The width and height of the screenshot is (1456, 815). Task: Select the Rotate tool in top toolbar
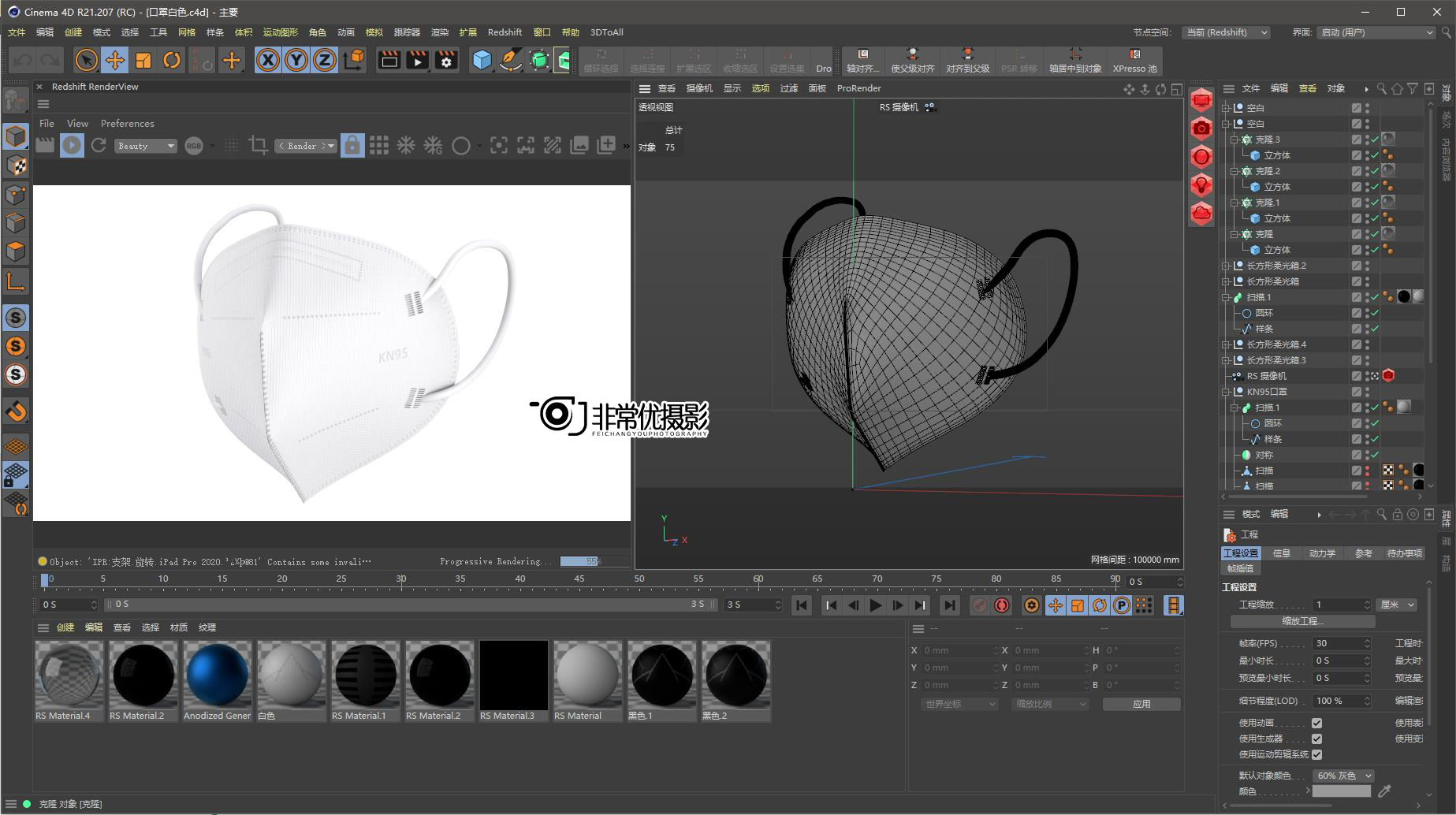[x=172, y=60]
